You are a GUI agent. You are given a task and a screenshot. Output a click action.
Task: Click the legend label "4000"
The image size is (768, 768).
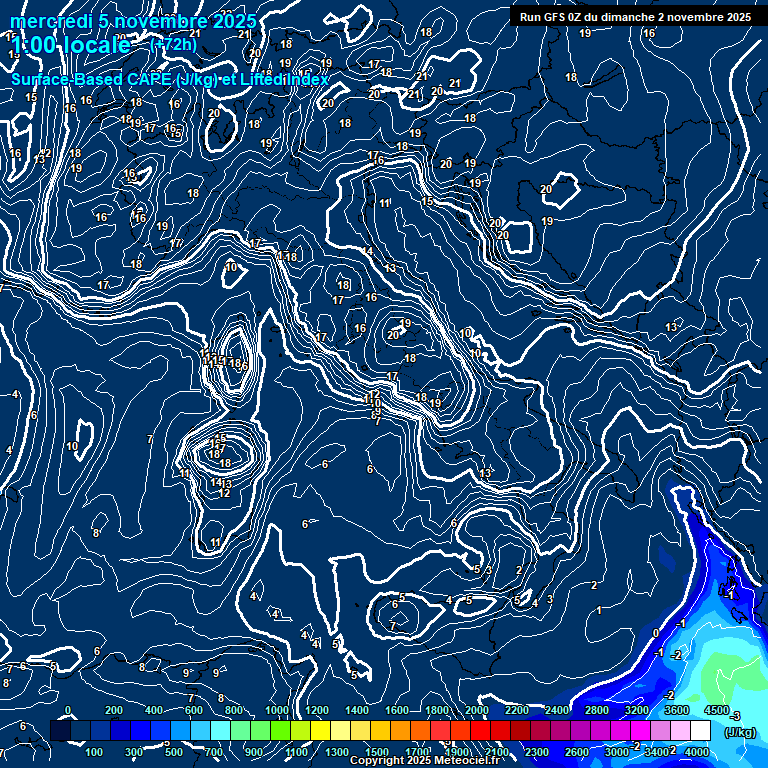(x=697, y=752)
